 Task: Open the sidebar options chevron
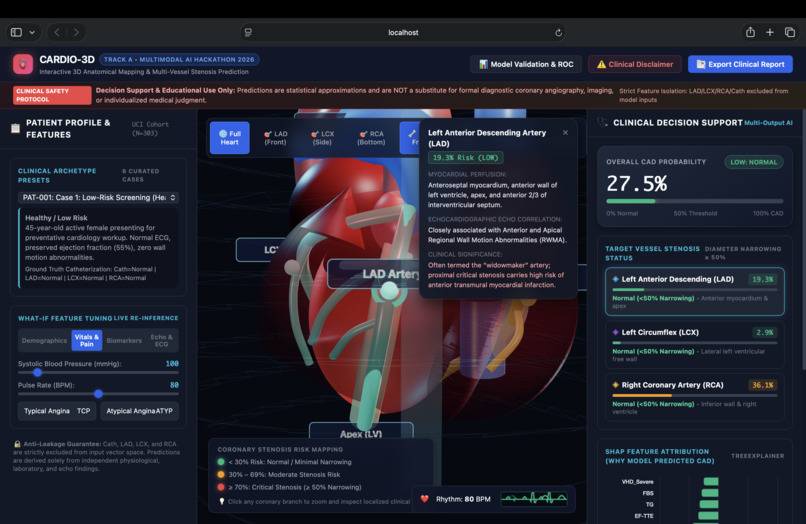pyautogui.click(x=32, y=32)
